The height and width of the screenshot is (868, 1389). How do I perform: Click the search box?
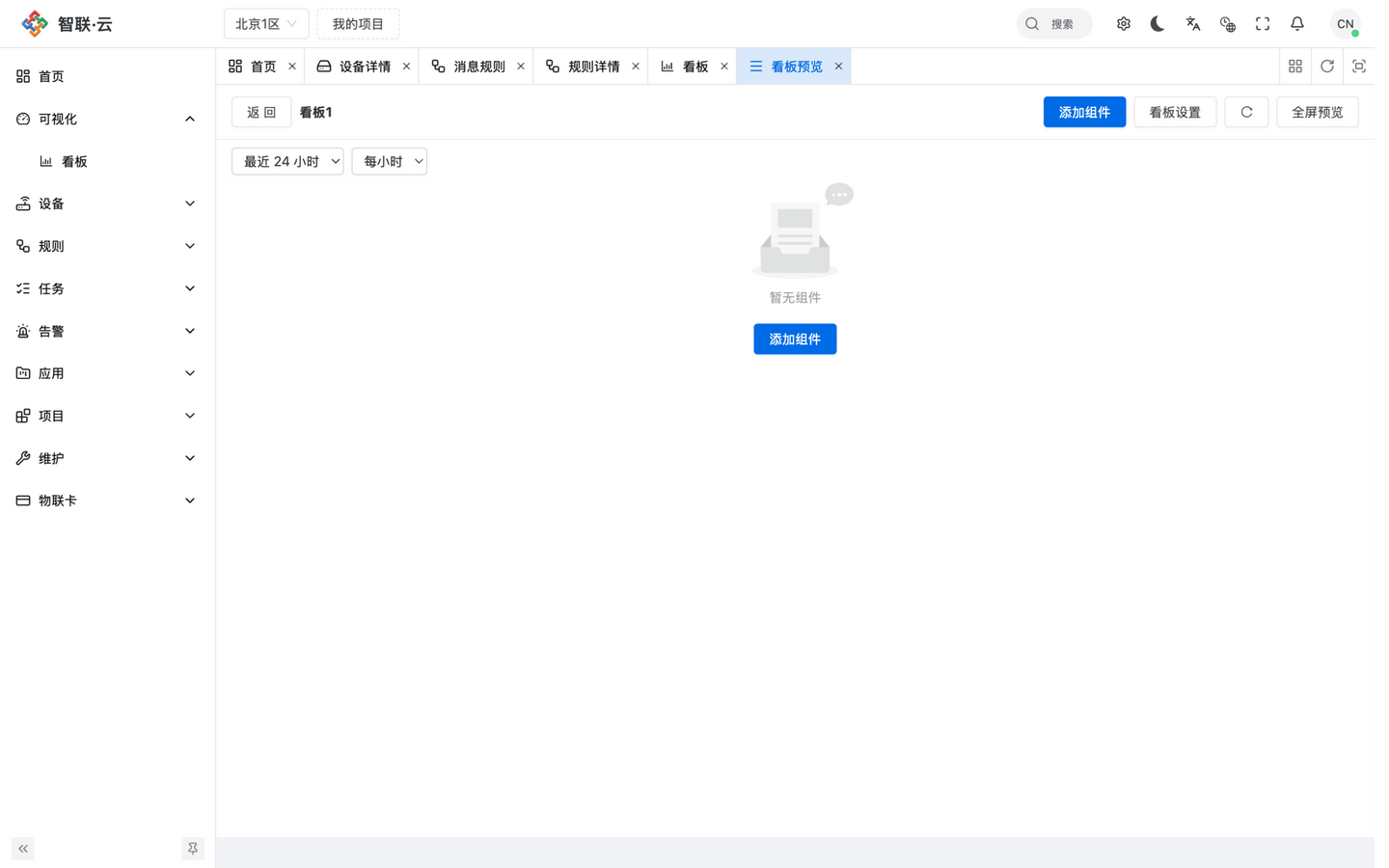coord(1053,24)
